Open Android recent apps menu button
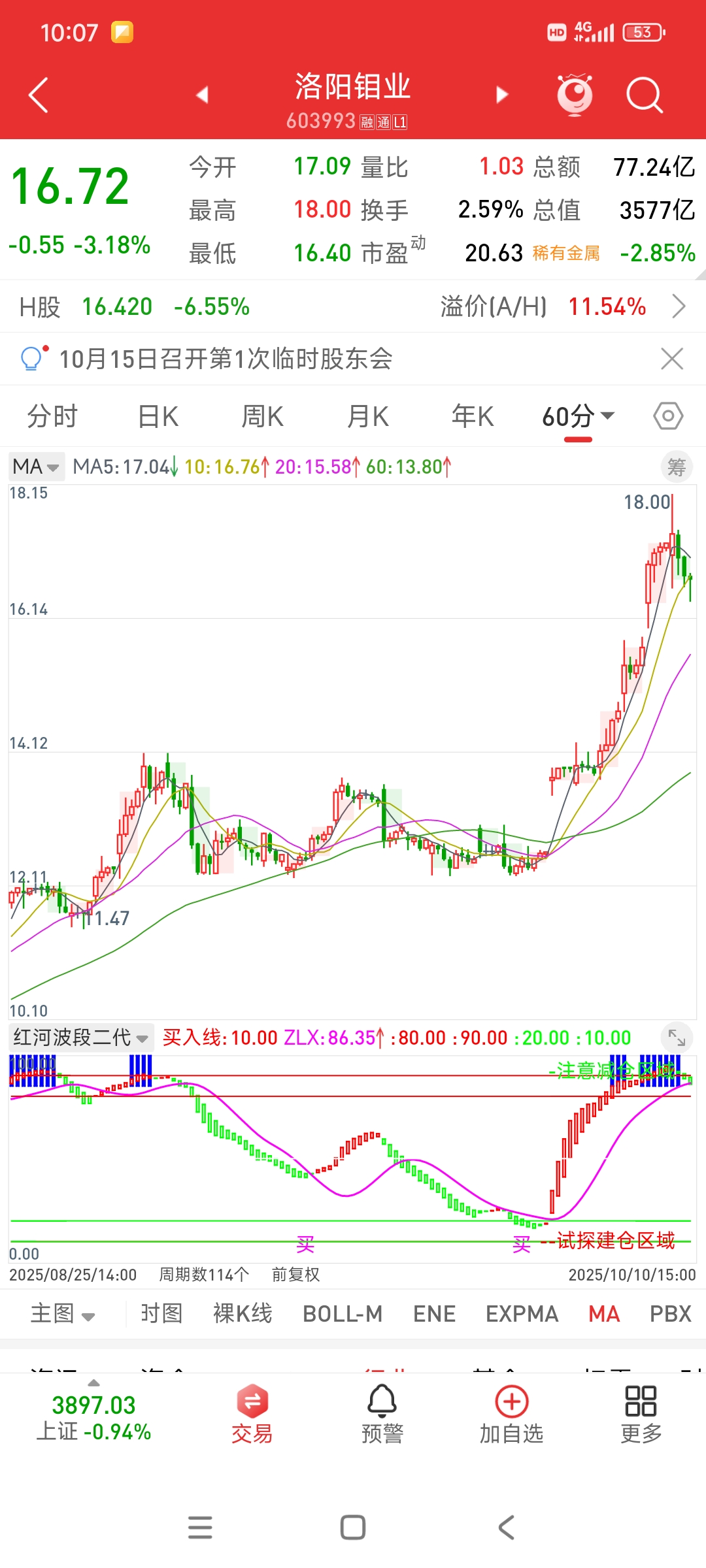The height and width of the screenshot is (1568, 706). click(200, 1527)
